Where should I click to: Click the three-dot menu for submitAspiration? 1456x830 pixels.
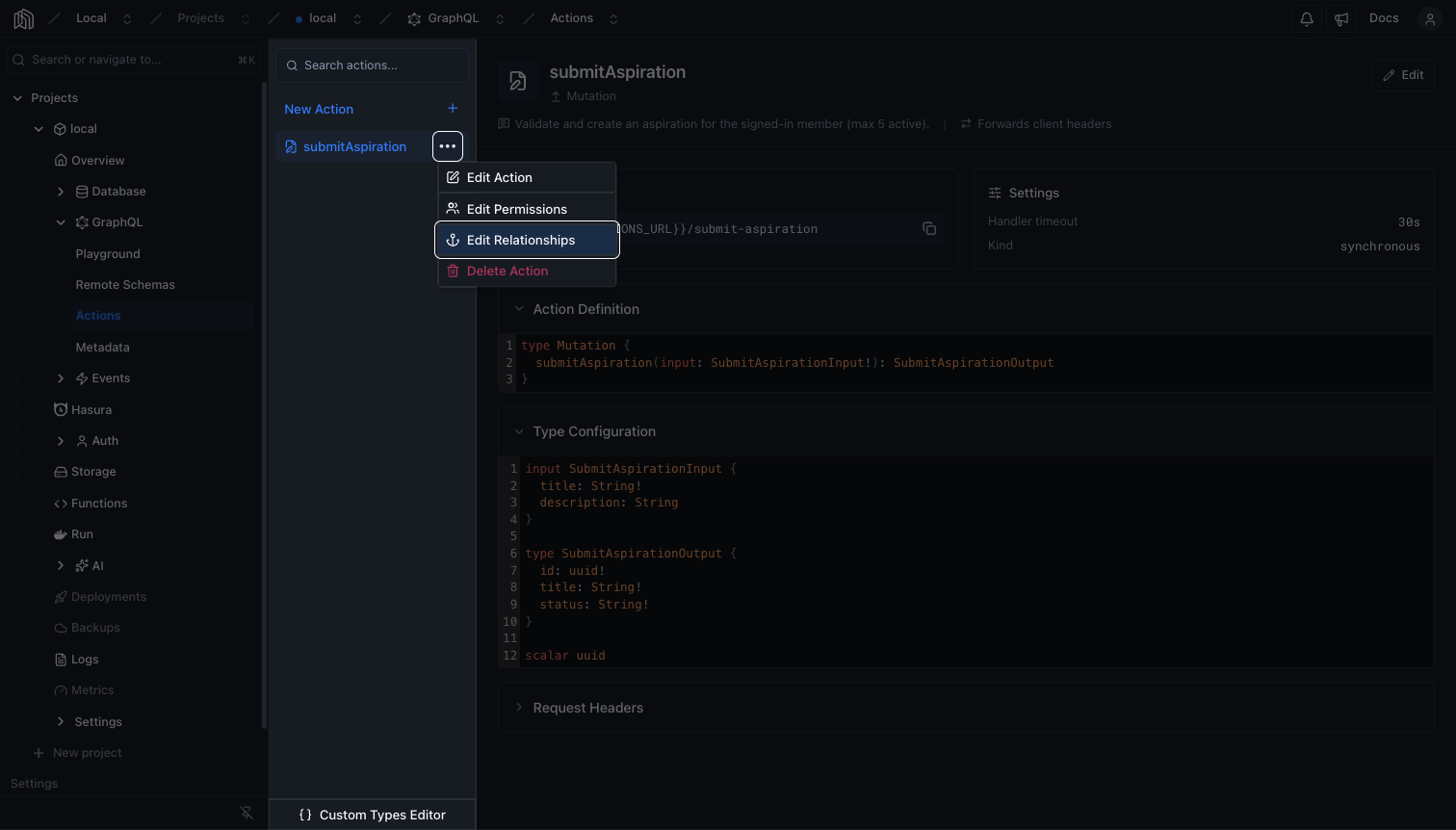pos(448,146)
